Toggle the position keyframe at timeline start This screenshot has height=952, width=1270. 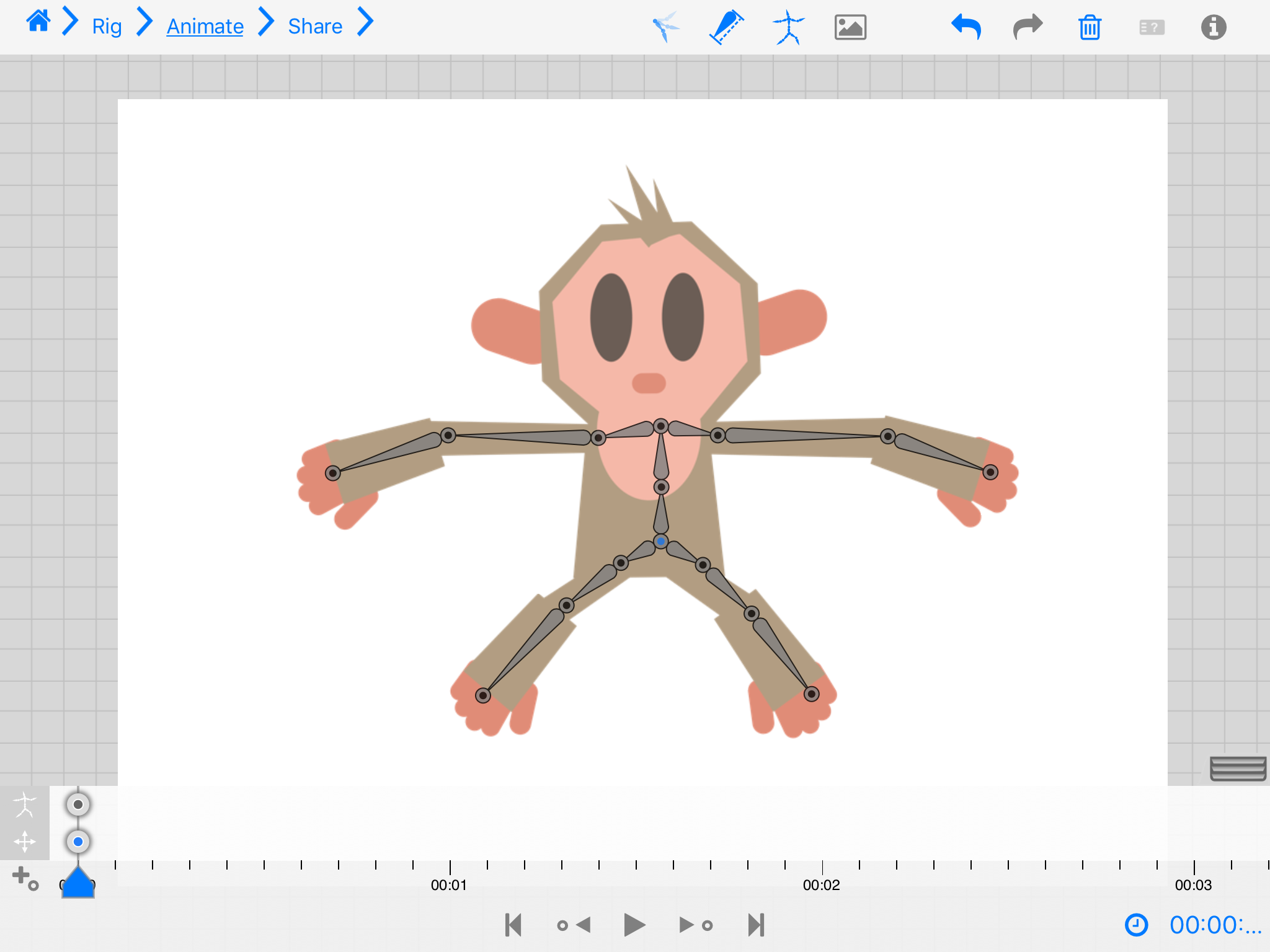tap(78, 842)
